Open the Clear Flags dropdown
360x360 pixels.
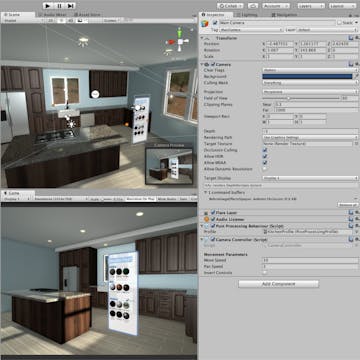[x=310, y=70]
